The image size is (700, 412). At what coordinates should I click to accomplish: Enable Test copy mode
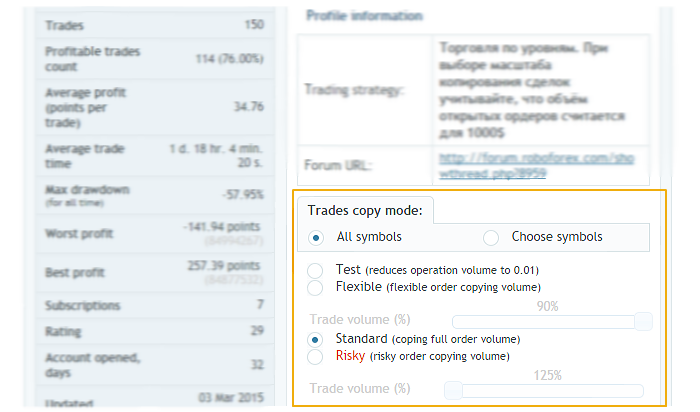tap(315, 270)
